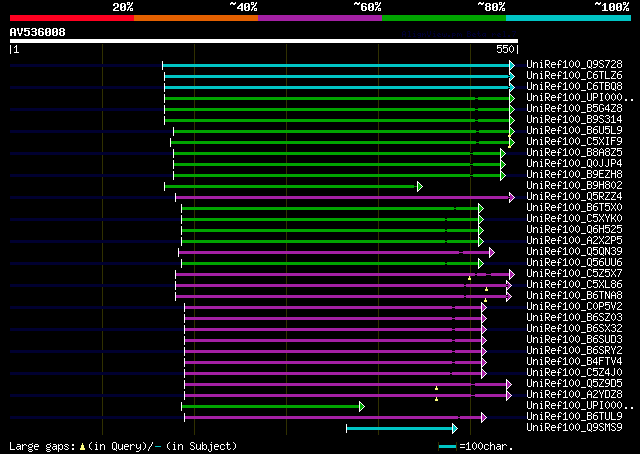The width and height of the screenshot is (640, 454).
Task: Select the UniRef100_B4FTV4 label
Action: tap(574, 362)
